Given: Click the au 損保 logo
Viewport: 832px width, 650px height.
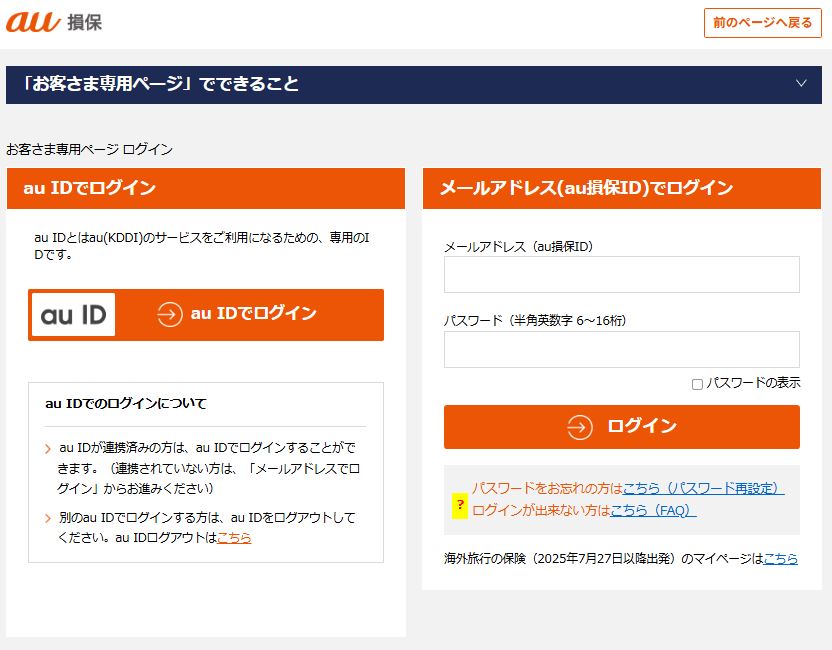Looking at the screenshot, I should pyautogui.click(x=53, y=21).
